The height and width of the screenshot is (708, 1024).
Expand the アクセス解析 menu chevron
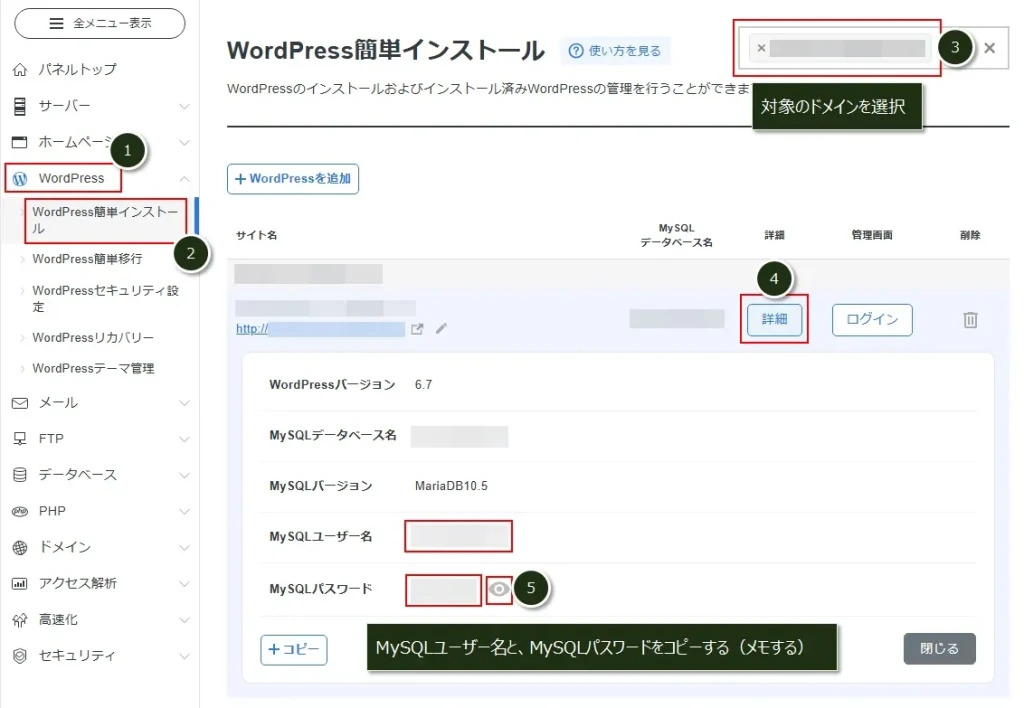click(185, 583)
